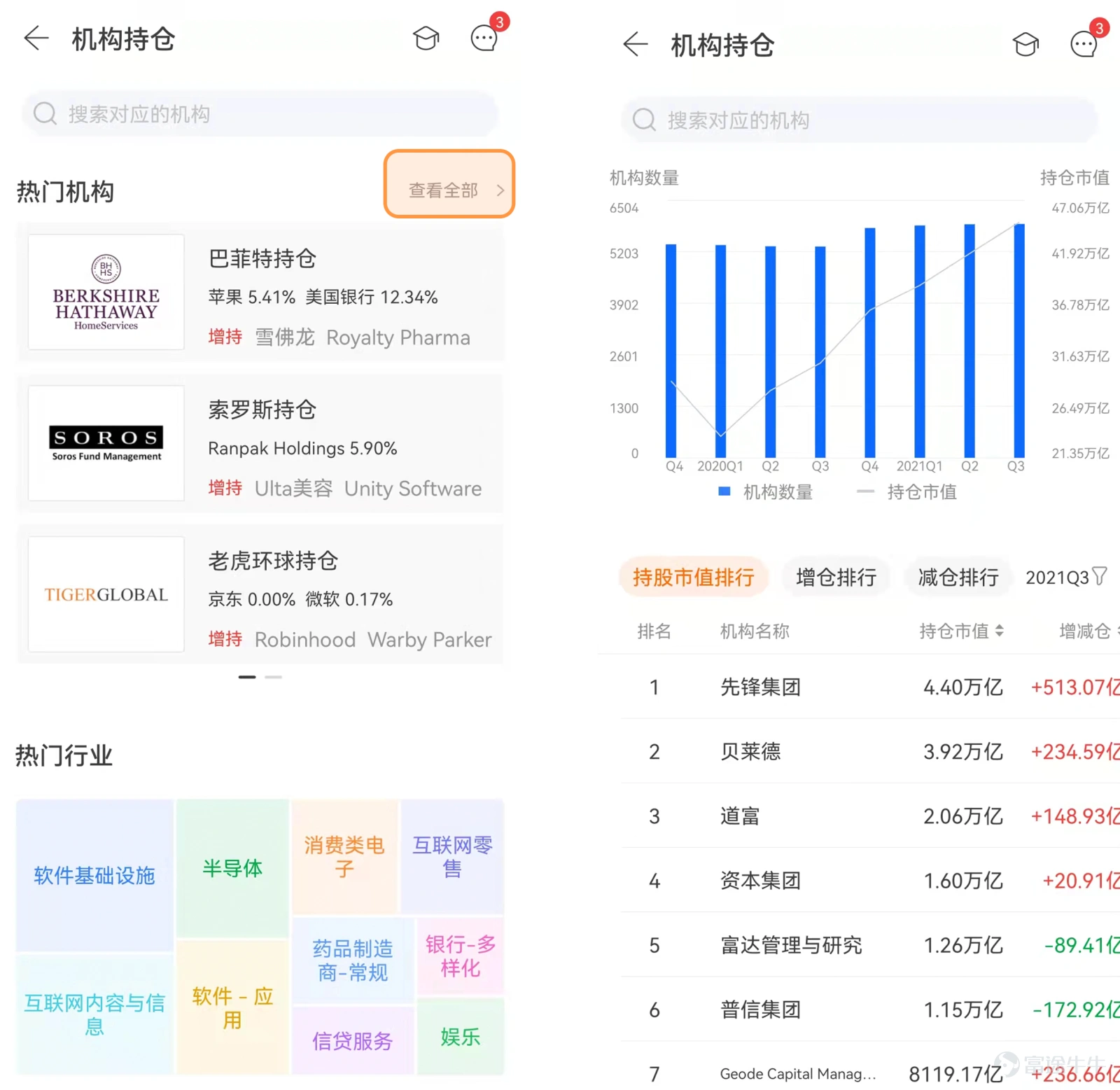Image resolution: width=1120 pixels, height=1090 pixels.
Task: Tap Ulta美容 in Soros card
Action: pyautogui.click(x=293, y=489)
